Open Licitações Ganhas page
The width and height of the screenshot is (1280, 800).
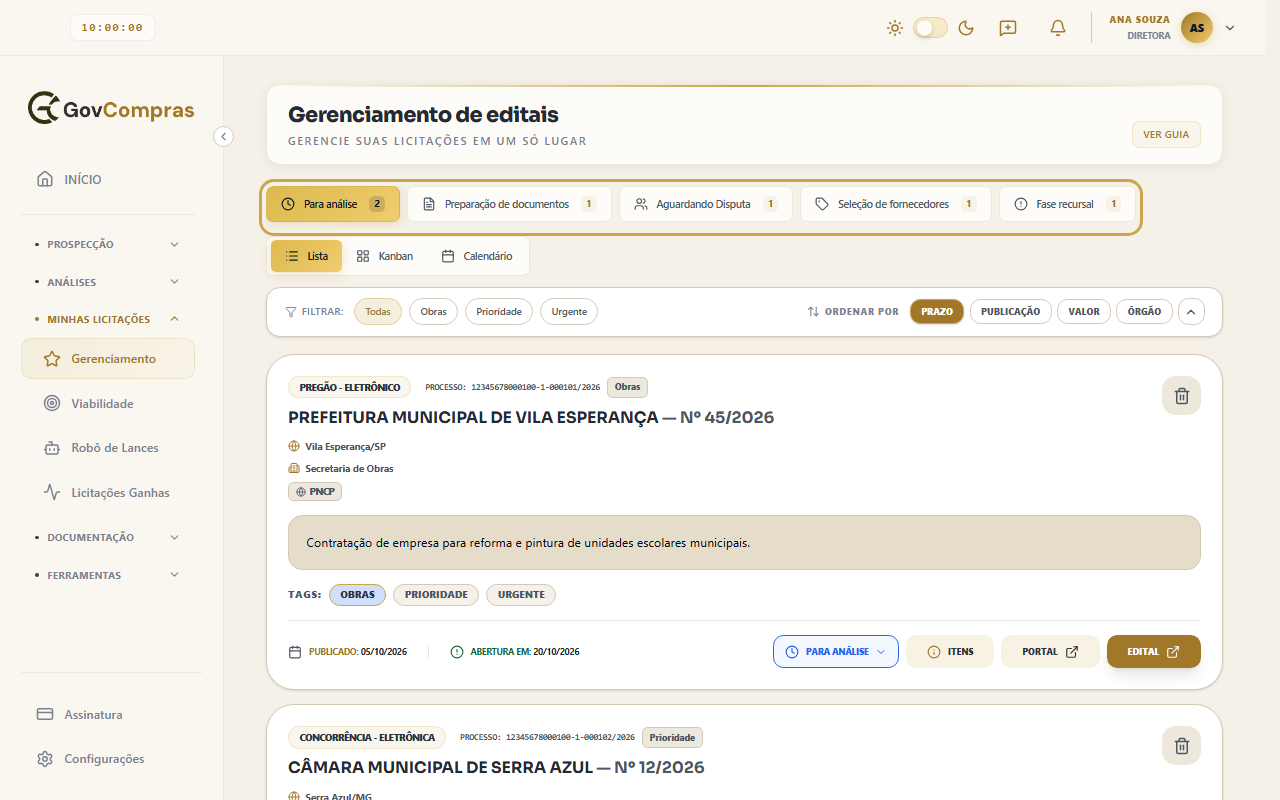(108, 493)
